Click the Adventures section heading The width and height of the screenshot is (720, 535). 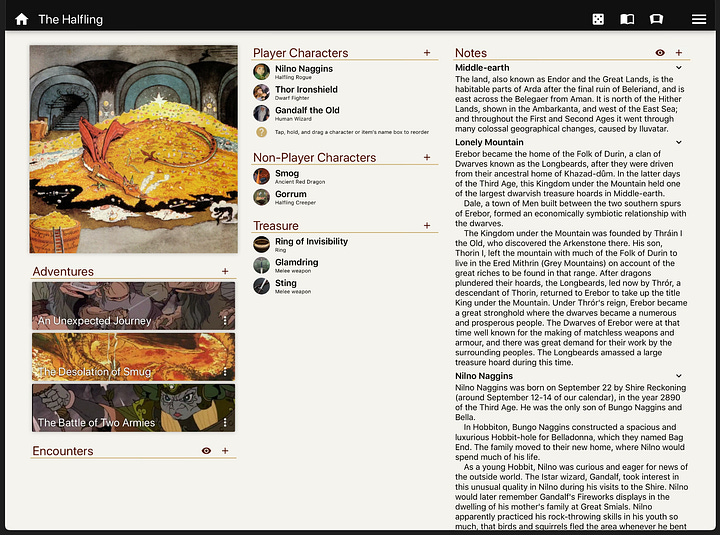pyautogui.click(x=63, y=271)
